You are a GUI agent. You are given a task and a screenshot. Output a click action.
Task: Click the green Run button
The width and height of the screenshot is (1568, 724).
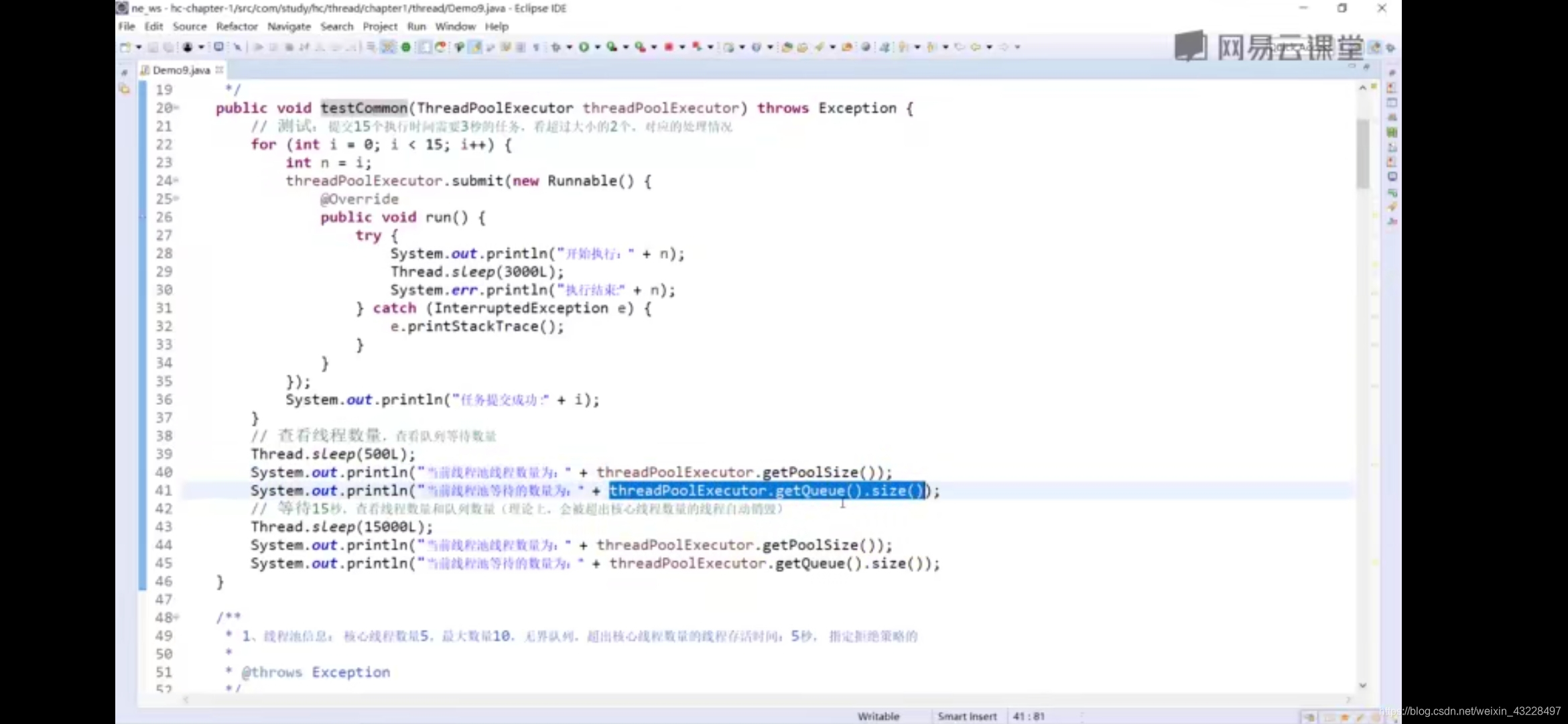pos(583,47)
